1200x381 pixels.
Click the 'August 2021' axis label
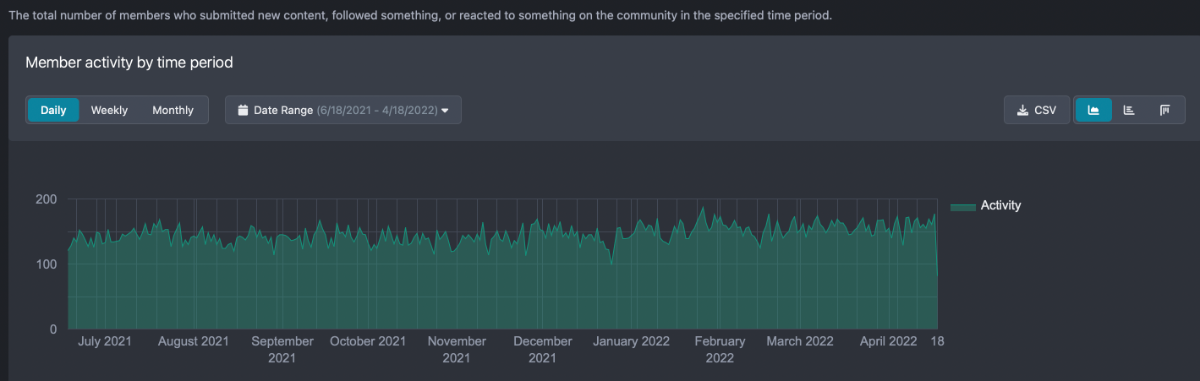point(193,341)
